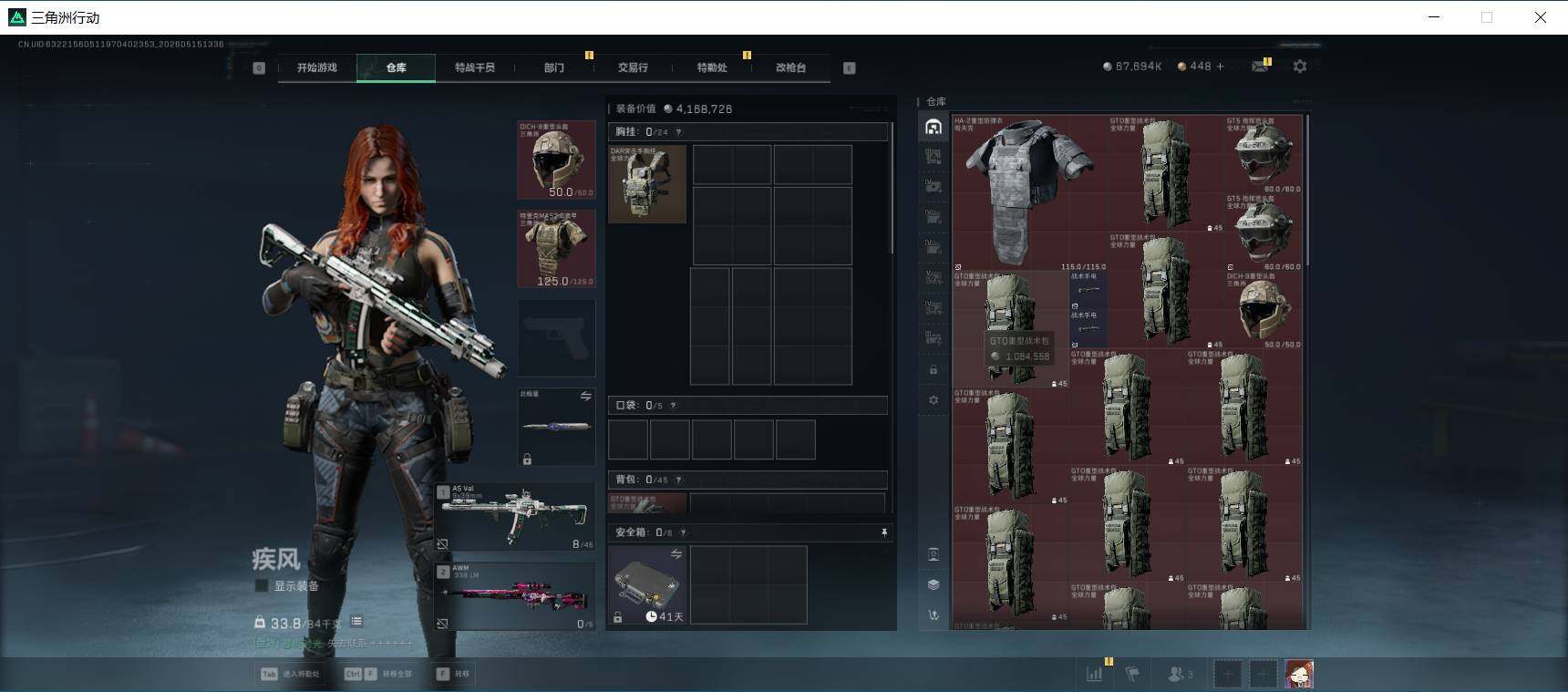Select the HA-2 heavy armor in warehouse
1568x692 pixels.
[x=1028, y=193]
